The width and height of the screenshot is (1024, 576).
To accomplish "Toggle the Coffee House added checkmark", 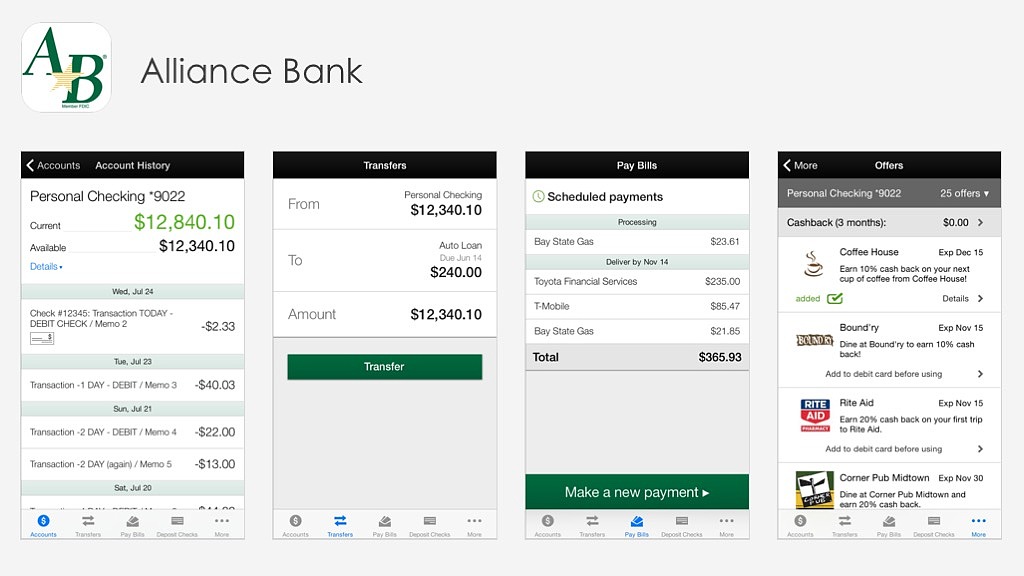I will pyautogui.click(x=835, y=298).
